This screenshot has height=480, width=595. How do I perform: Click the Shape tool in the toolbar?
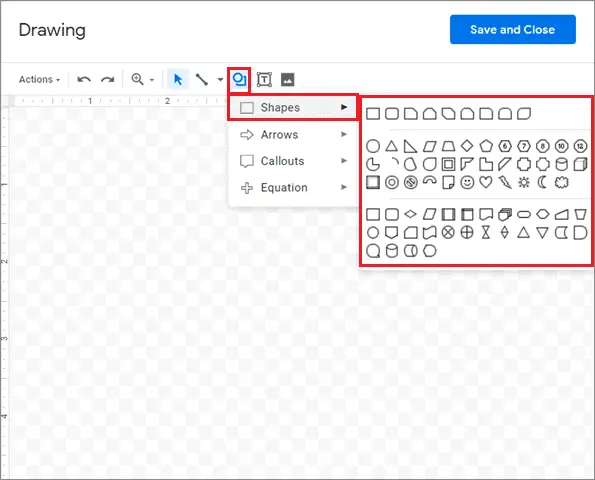click(239, 79)
